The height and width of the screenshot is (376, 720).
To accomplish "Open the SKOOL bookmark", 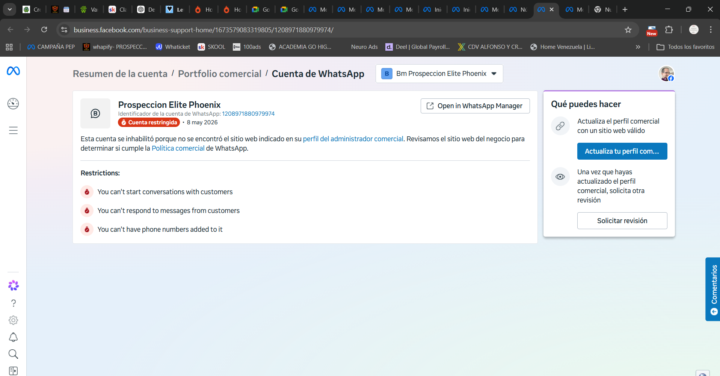I will (211, 47).
